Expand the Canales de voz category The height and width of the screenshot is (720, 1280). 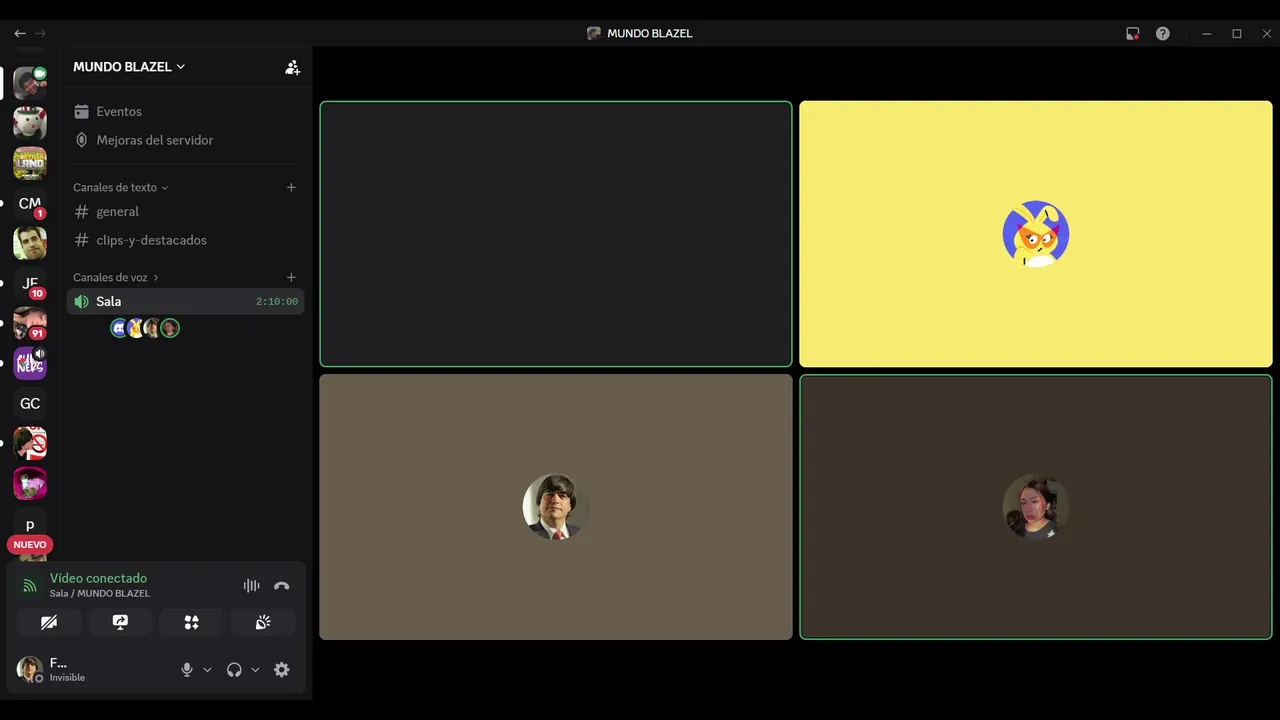(116, 277)
